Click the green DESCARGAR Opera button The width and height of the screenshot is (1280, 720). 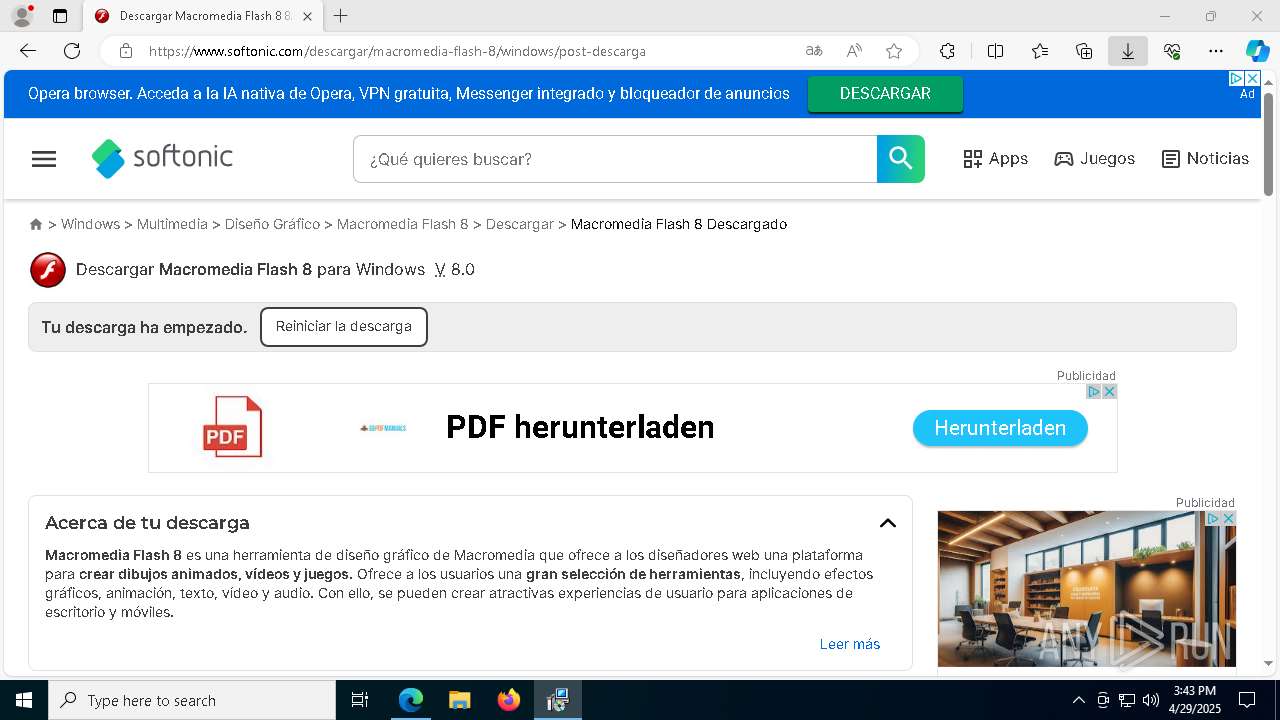885,94
